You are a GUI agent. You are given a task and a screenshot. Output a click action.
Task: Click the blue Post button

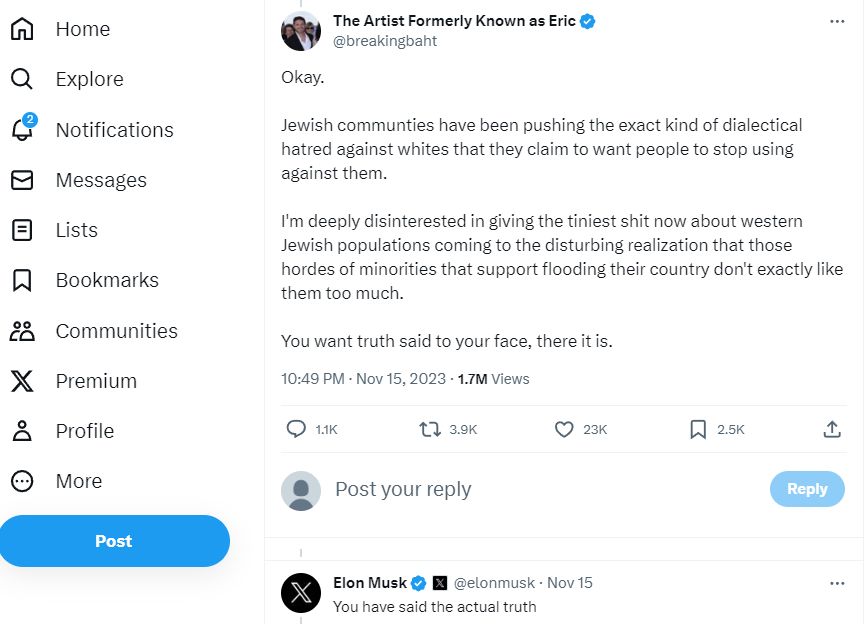[x=114, y=541]
